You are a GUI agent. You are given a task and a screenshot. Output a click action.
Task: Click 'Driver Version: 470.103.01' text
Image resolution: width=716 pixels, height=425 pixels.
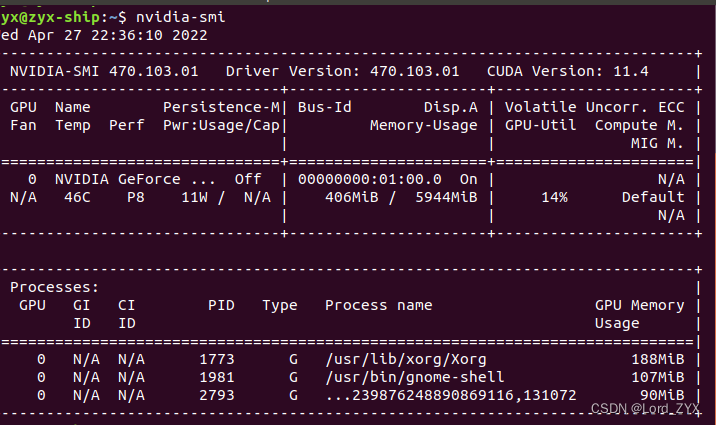pyautogui.click(x=342, y=71)
